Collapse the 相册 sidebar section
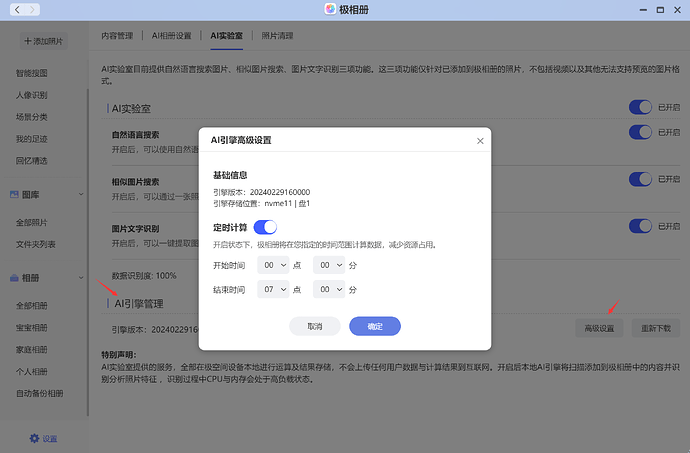The width and height of the screenshot is (690, 453). tap(81, 278)
